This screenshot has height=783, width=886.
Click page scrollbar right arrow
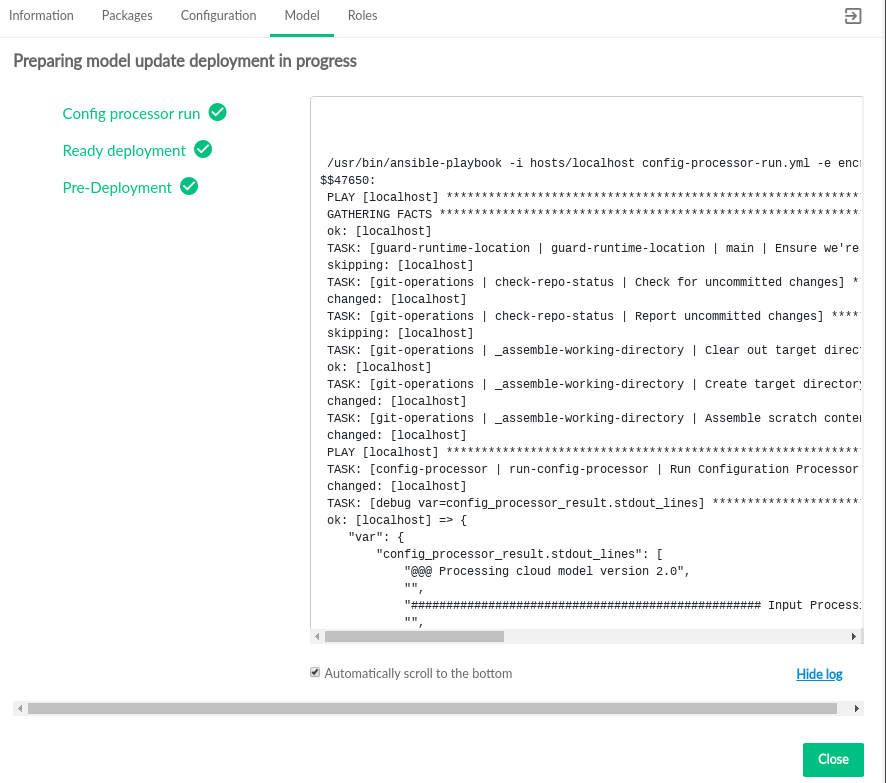[855, 708]
